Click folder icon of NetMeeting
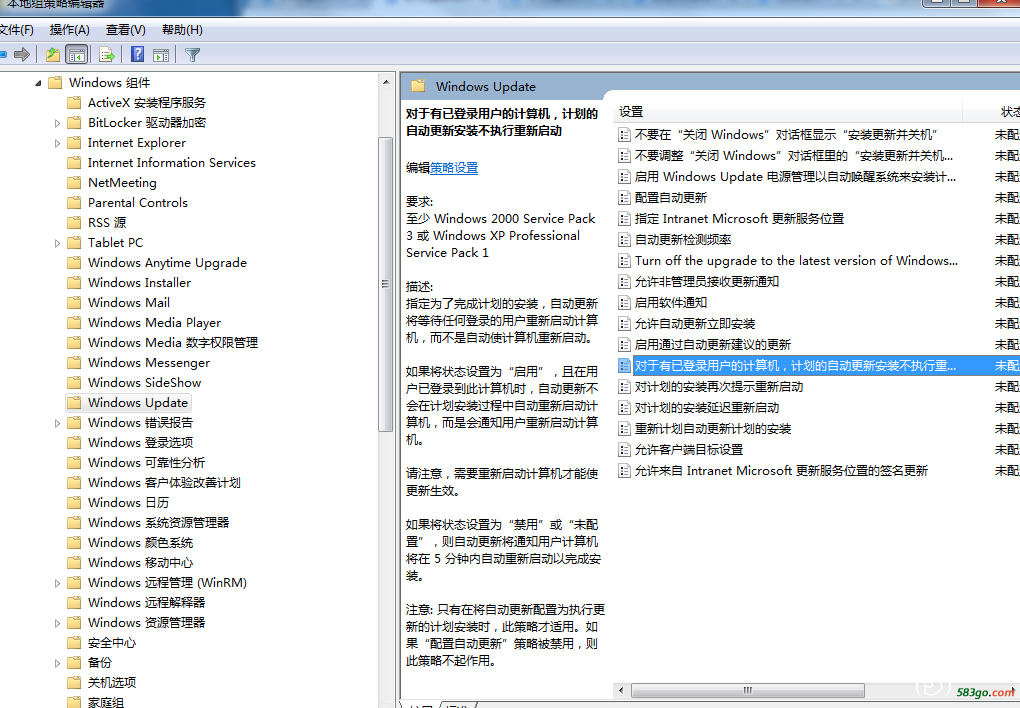The height and width of the screenshot is (708, 1020). tap(75, 182)
